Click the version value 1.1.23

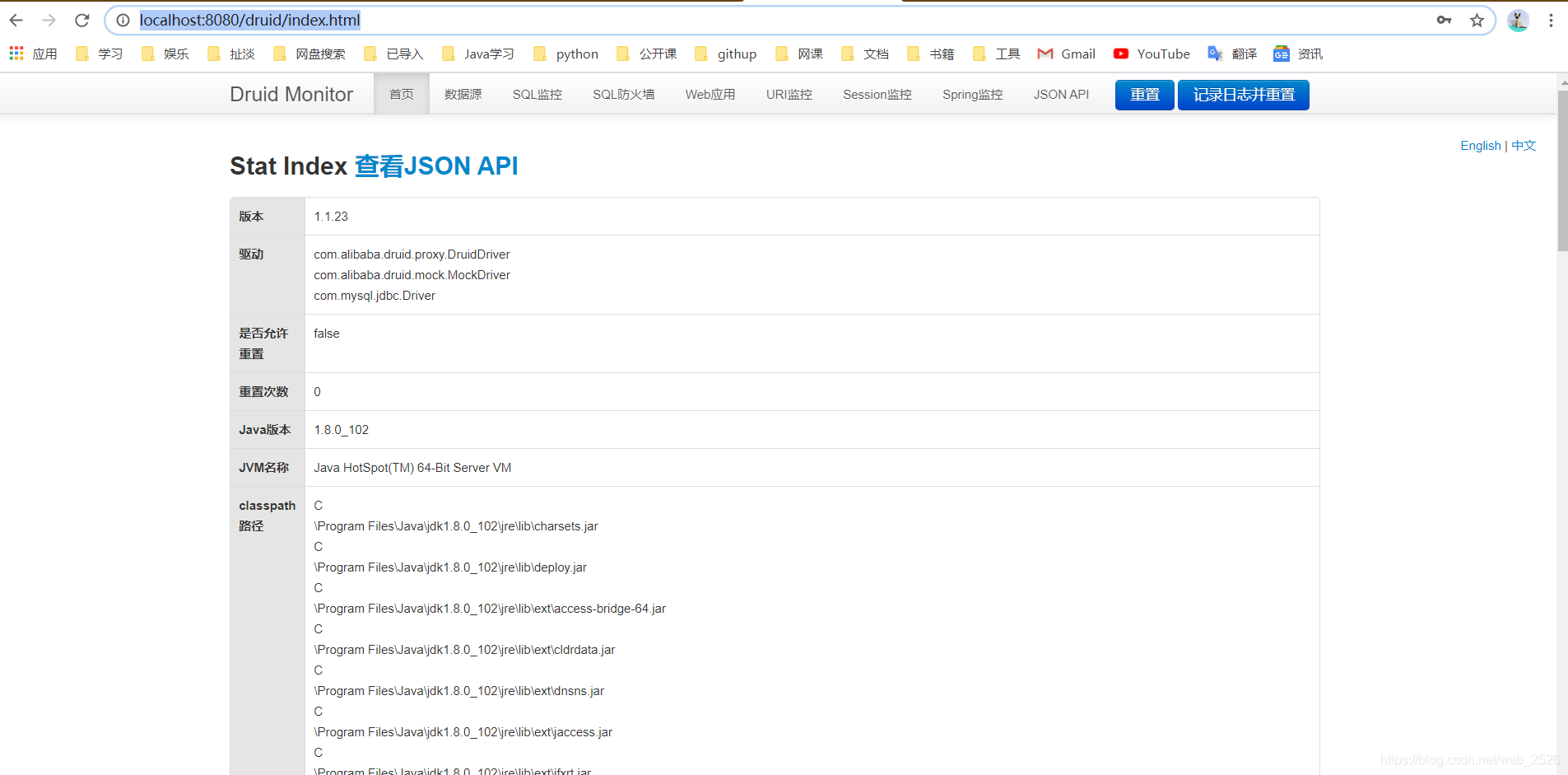coord(331,217)
